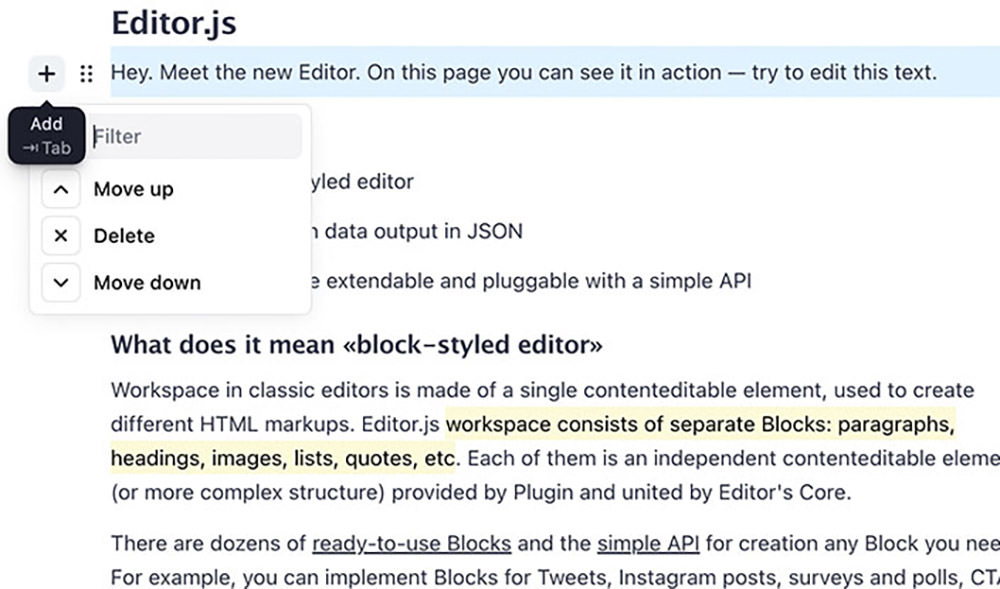Click the Move down chevron icon
Image resolution: width=1000 pixels, height=589 pixels.
[61, 282]
